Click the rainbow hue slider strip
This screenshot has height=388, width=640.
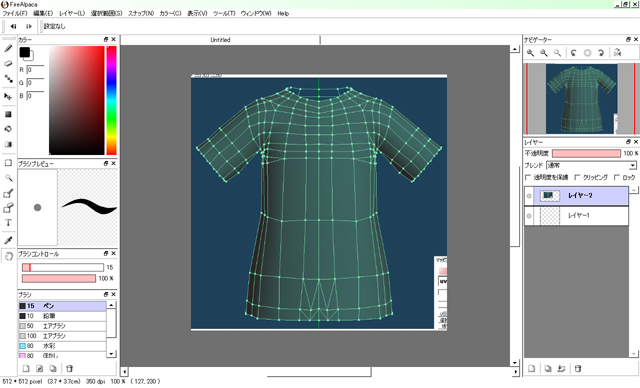click(111, 100)
